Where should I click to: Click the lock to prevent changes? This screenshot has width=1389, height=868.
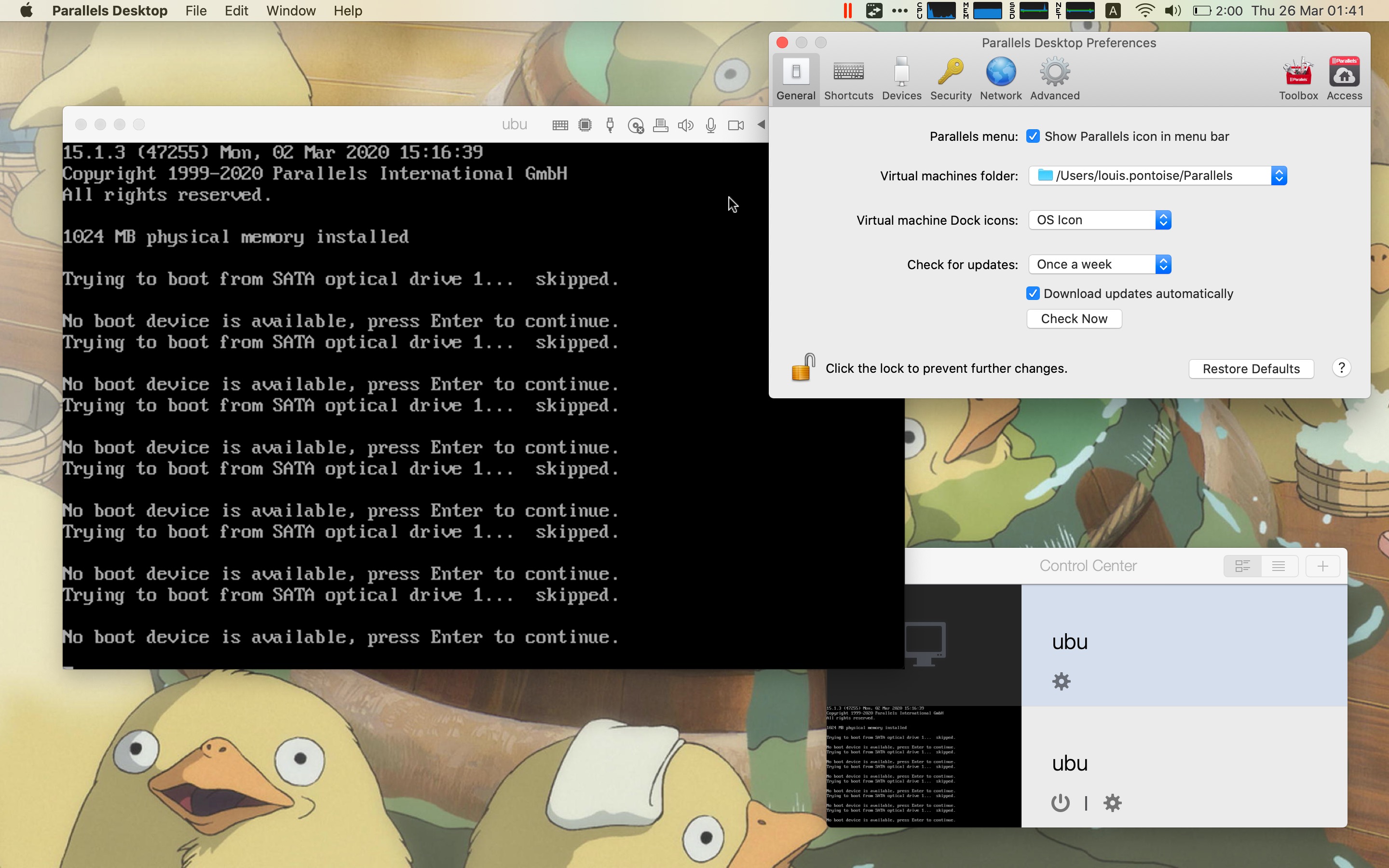click(803, 367)
